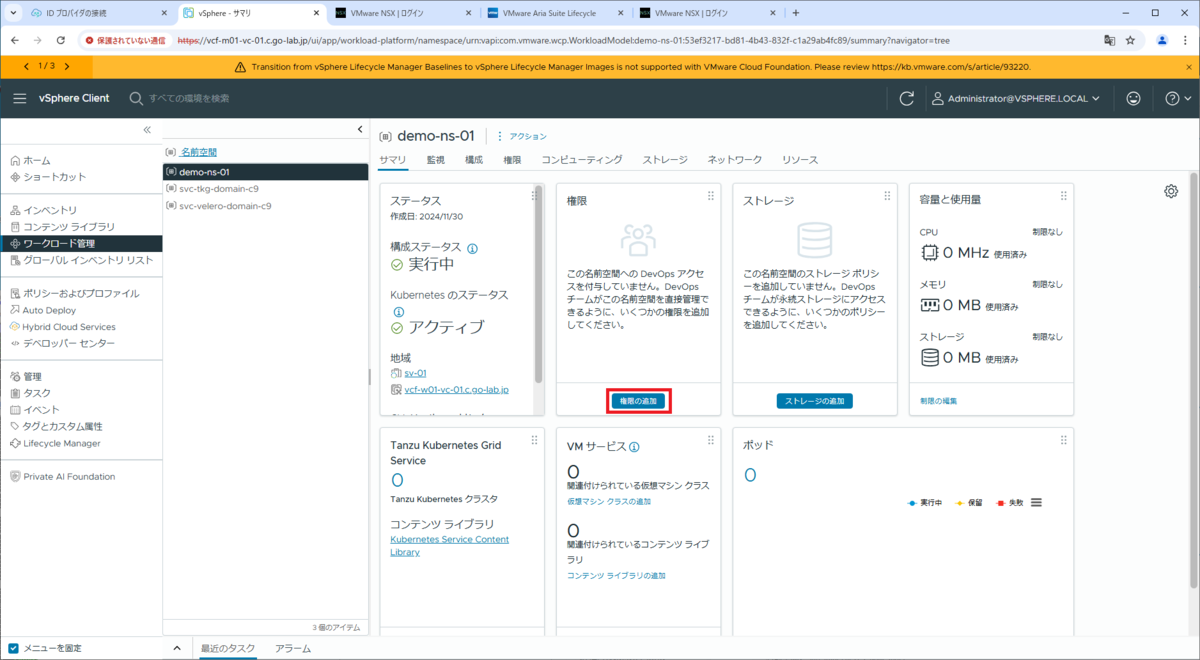
Task: Click the 制限の編集 link
Action: (x=938, y=401)
